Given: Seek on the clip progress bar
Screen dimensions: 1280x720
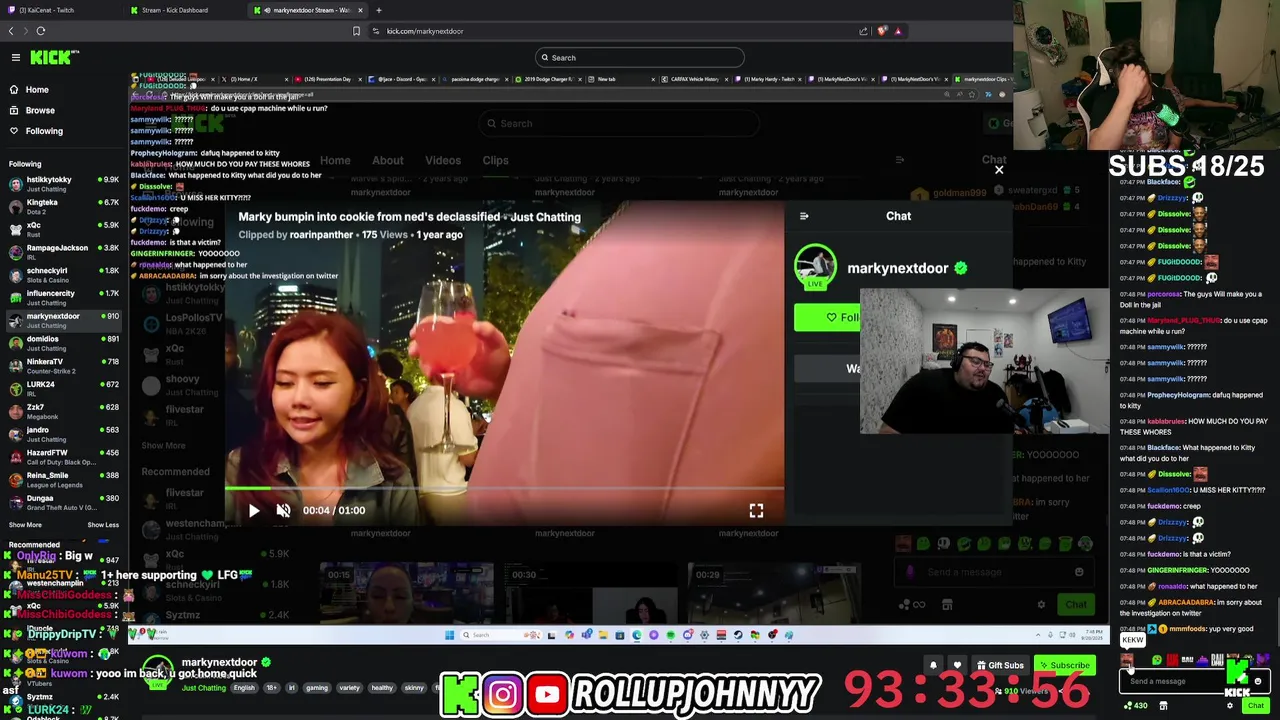Looking at the screenshot, I should coord(505,489).
